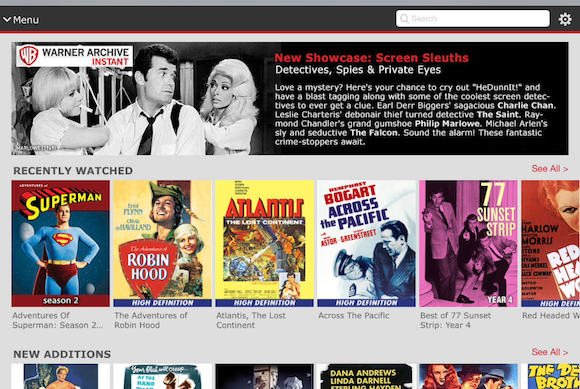
Task: Choose the Across The Pacific poster
Action: pos(366,243)
